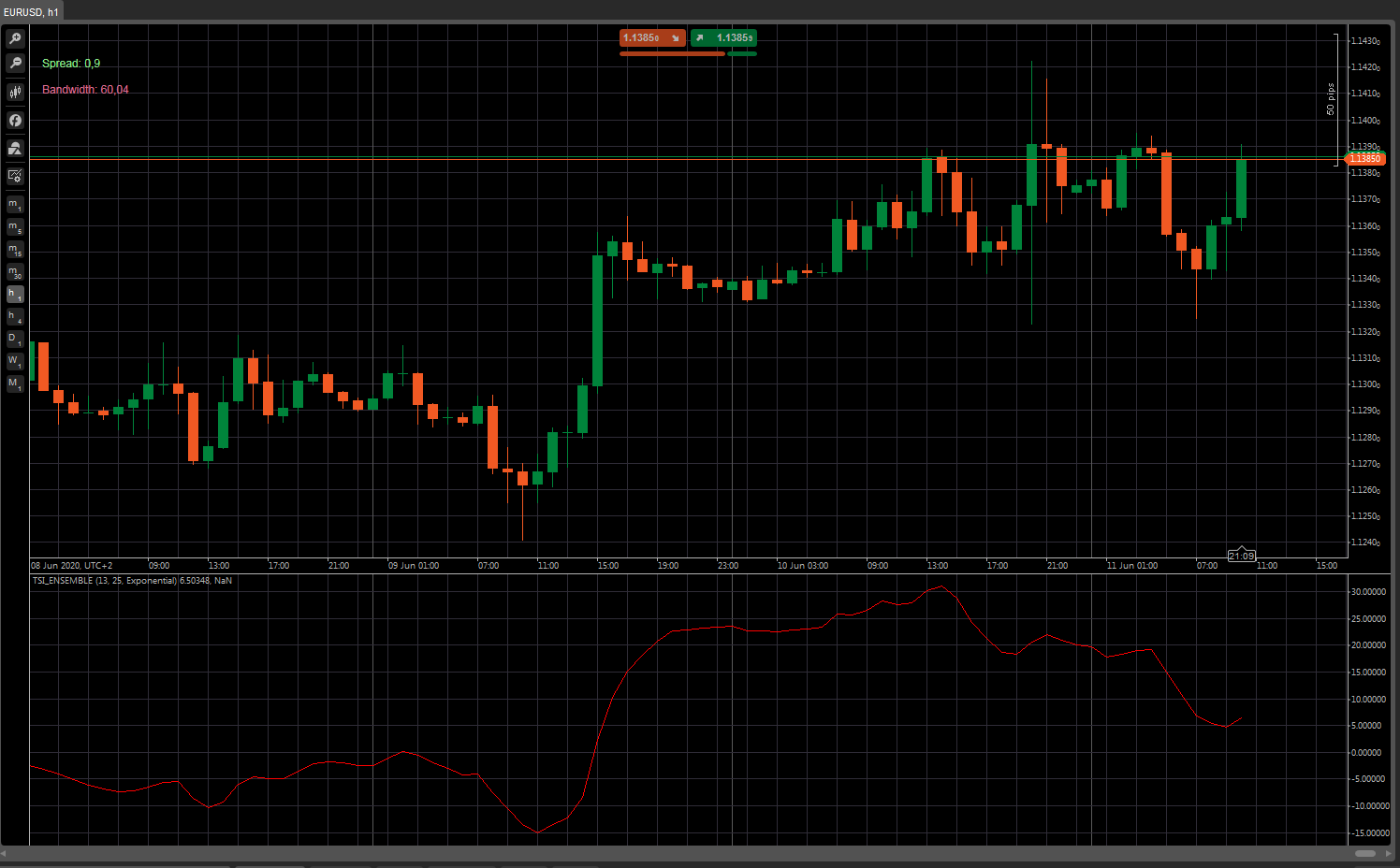The height and width of the screenshot is (868, 1400).
Task: Click the active h1 timeframe button
Action: [x=15, y=294]
